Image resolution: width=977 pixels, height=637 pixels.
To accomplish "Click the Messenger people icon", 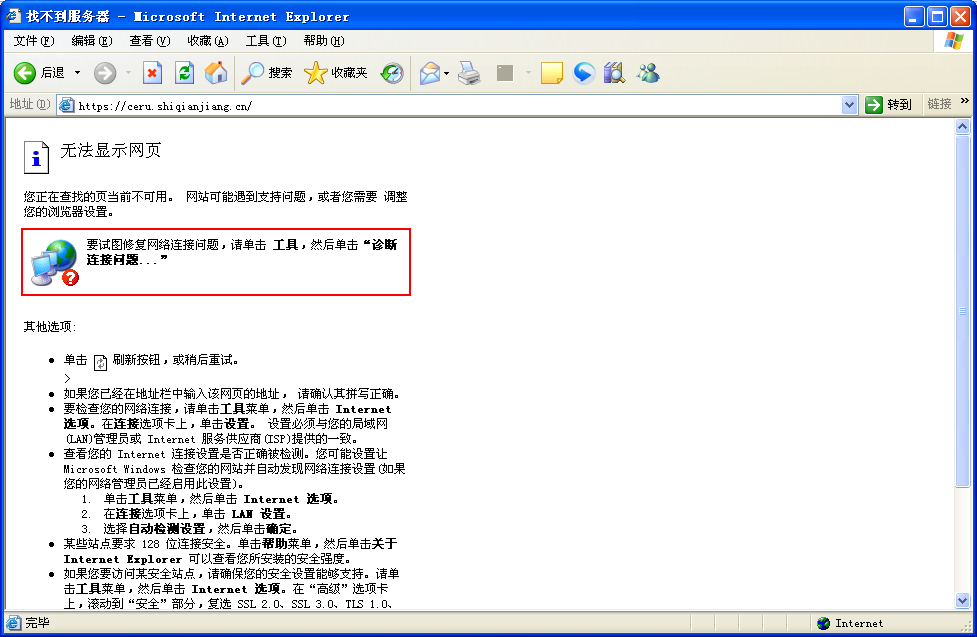I will coord(648,73).
